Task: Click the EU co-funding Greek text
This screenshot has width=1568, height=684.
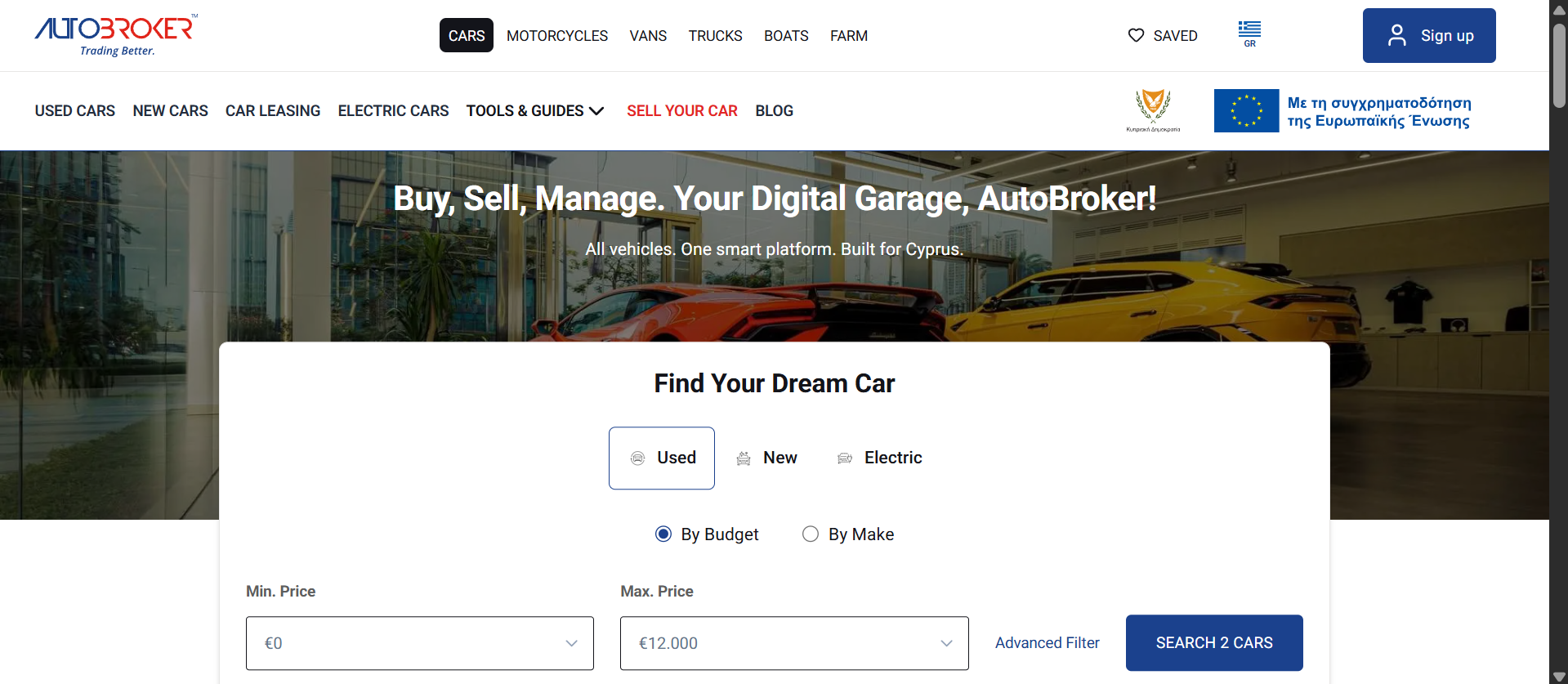Action: pos(1379,111)
